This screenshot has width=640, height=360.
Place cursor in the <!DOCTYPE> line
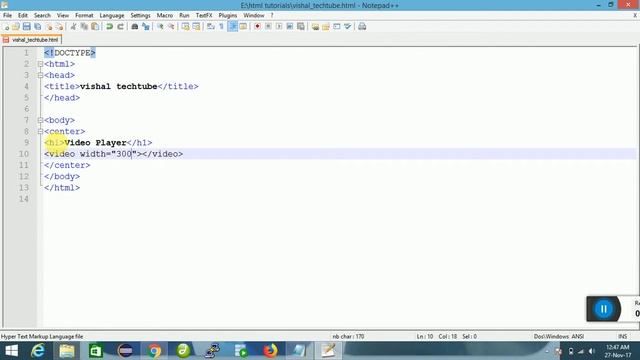click(70, 53)
